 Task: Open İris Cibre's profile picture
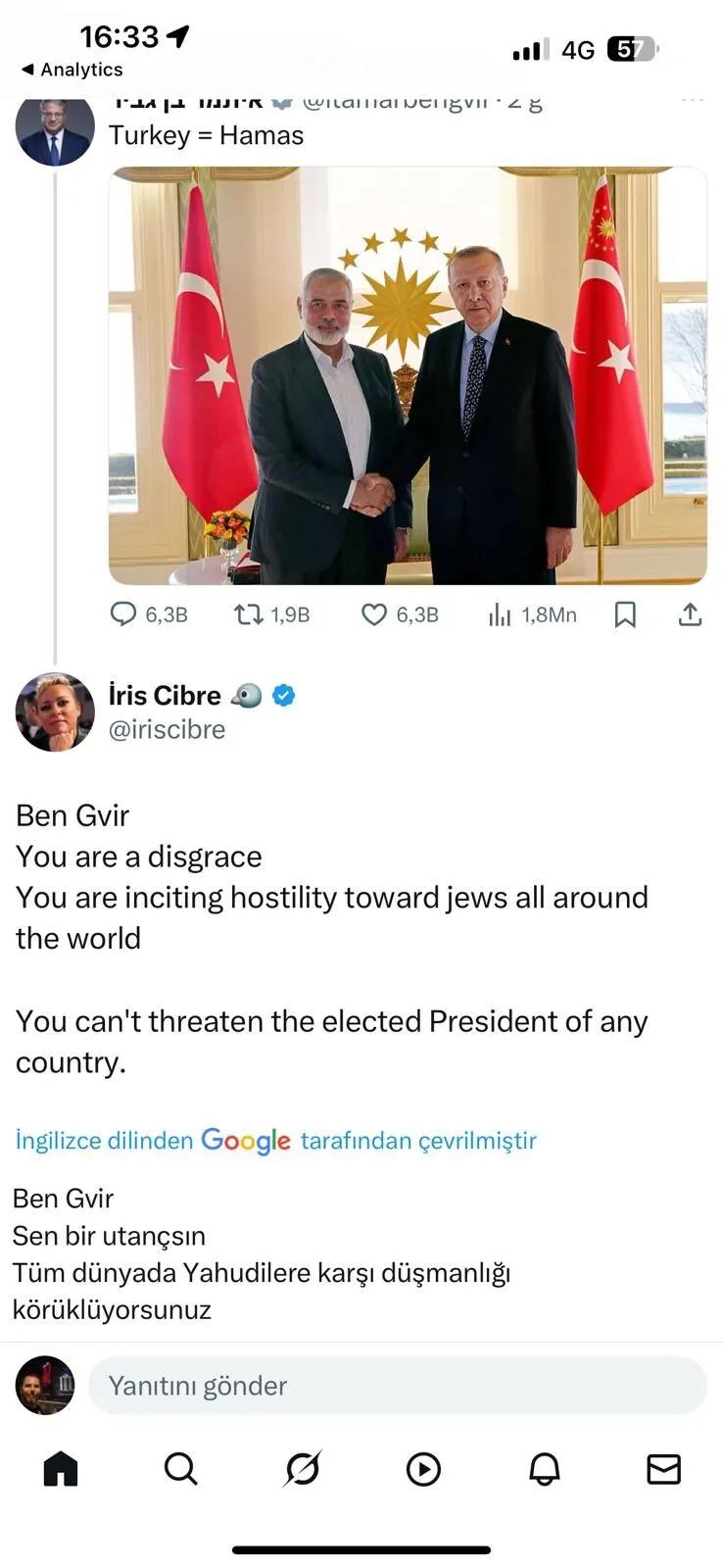pos(55,712)
